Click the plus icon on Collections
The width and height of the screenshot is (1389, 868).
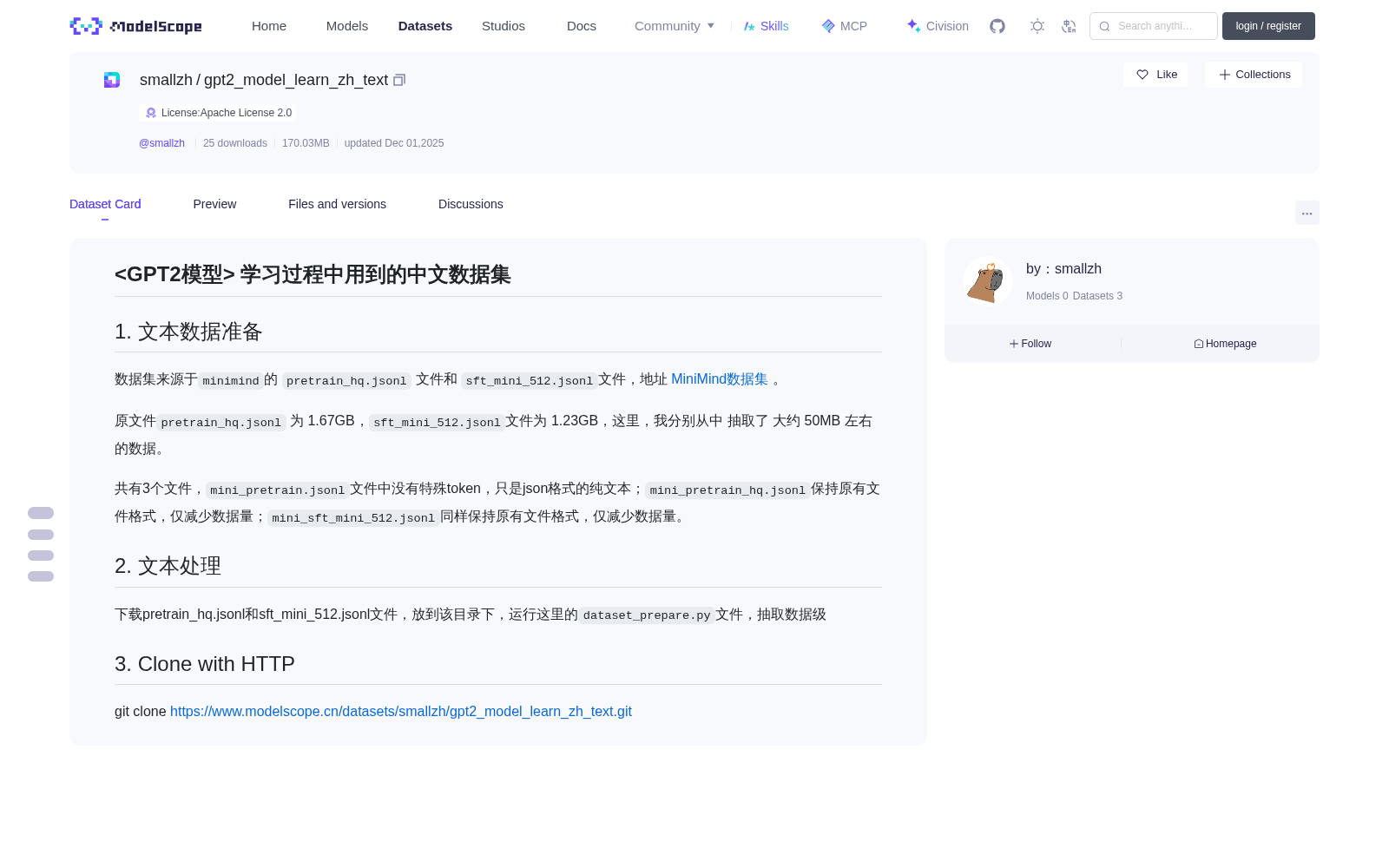[x=1225, y=75]
